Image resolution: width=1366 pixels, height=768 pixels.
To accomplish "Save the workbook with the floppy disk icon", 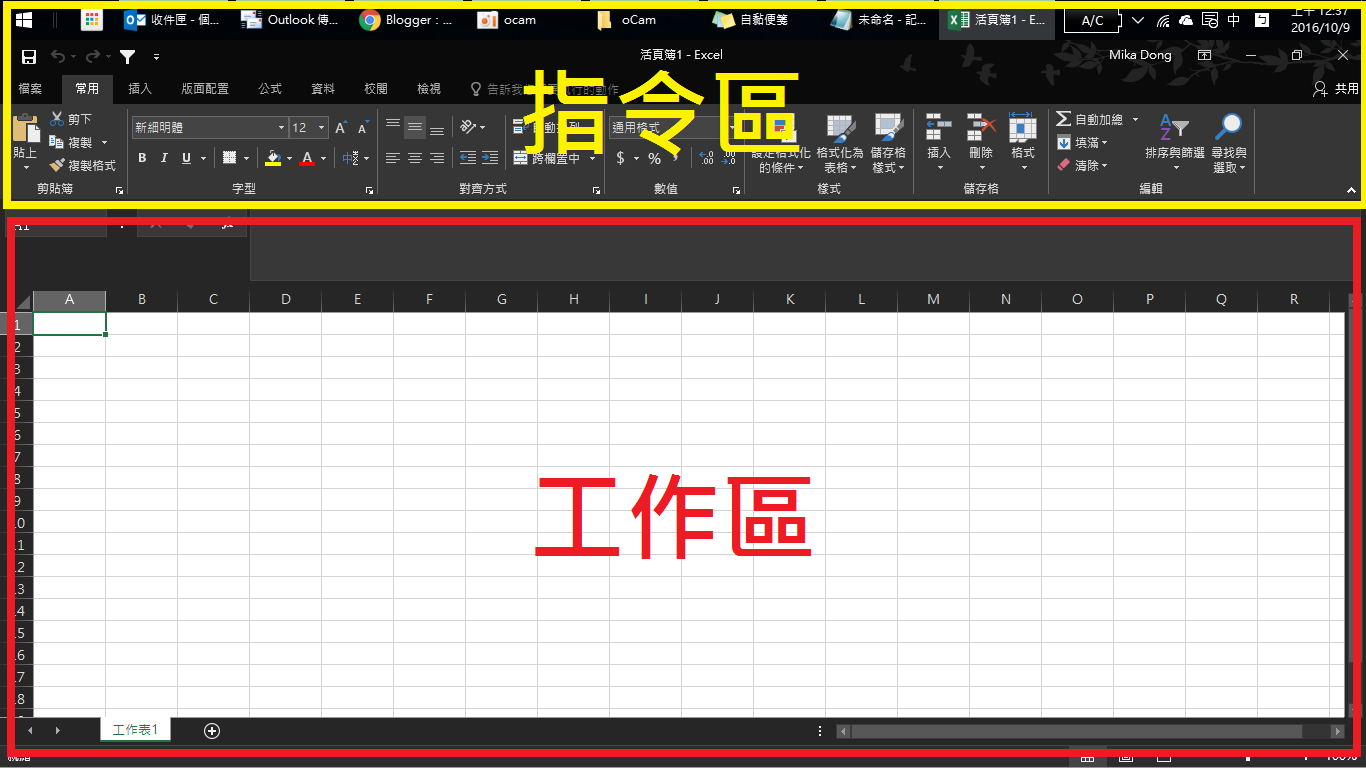I will coord(29,57).
